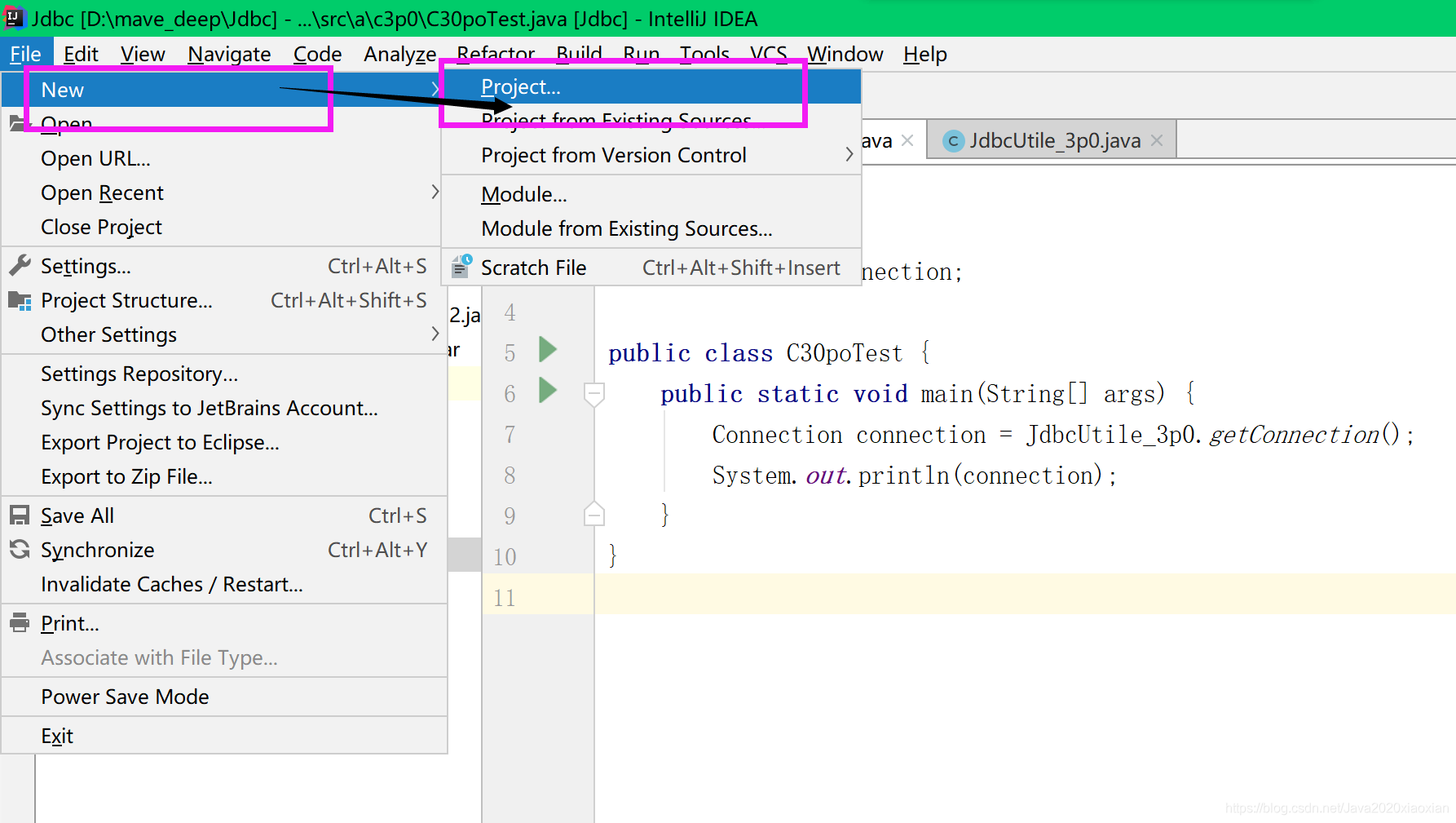Run main method via gutter arrow on line 6

click(548, 391)
